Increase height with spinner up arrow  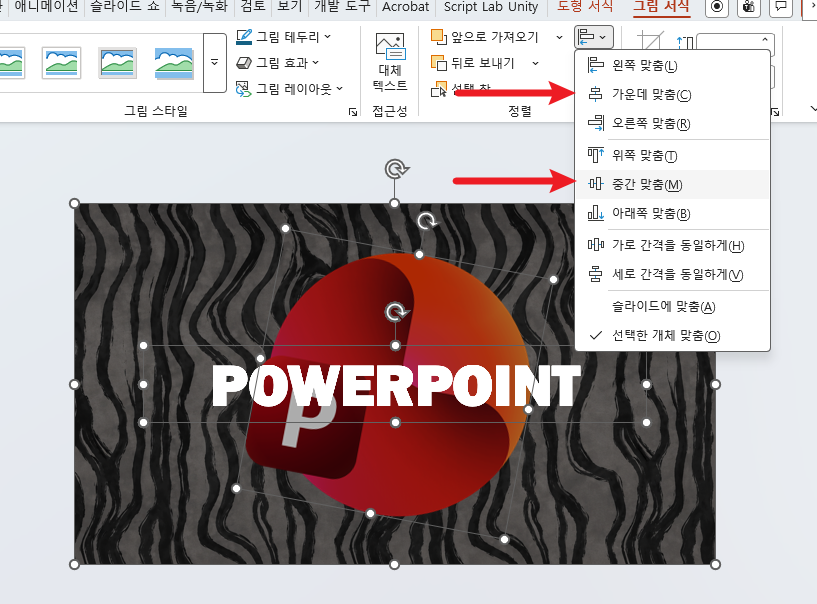pos(765,39)
